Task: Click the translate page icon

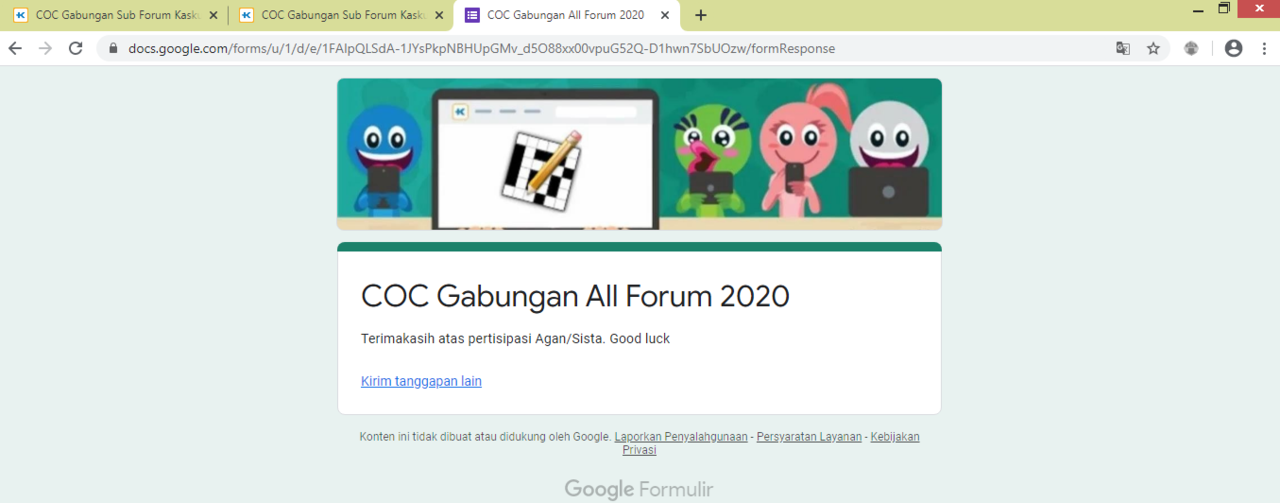Action: coord(1123,48)
